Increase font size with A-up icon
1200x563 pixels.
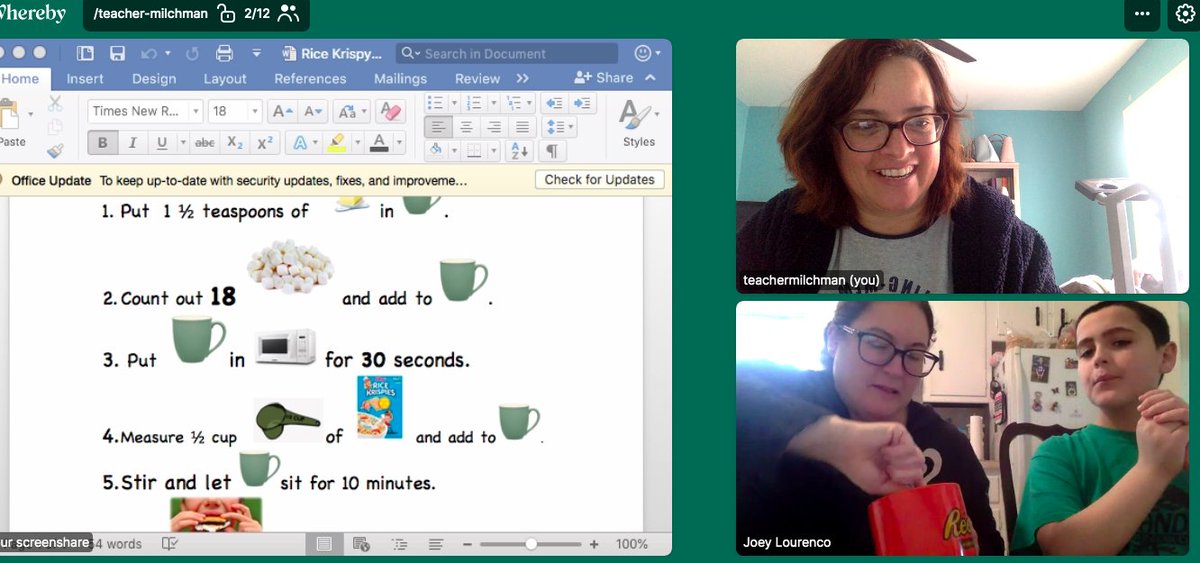(x=283, y=111)
